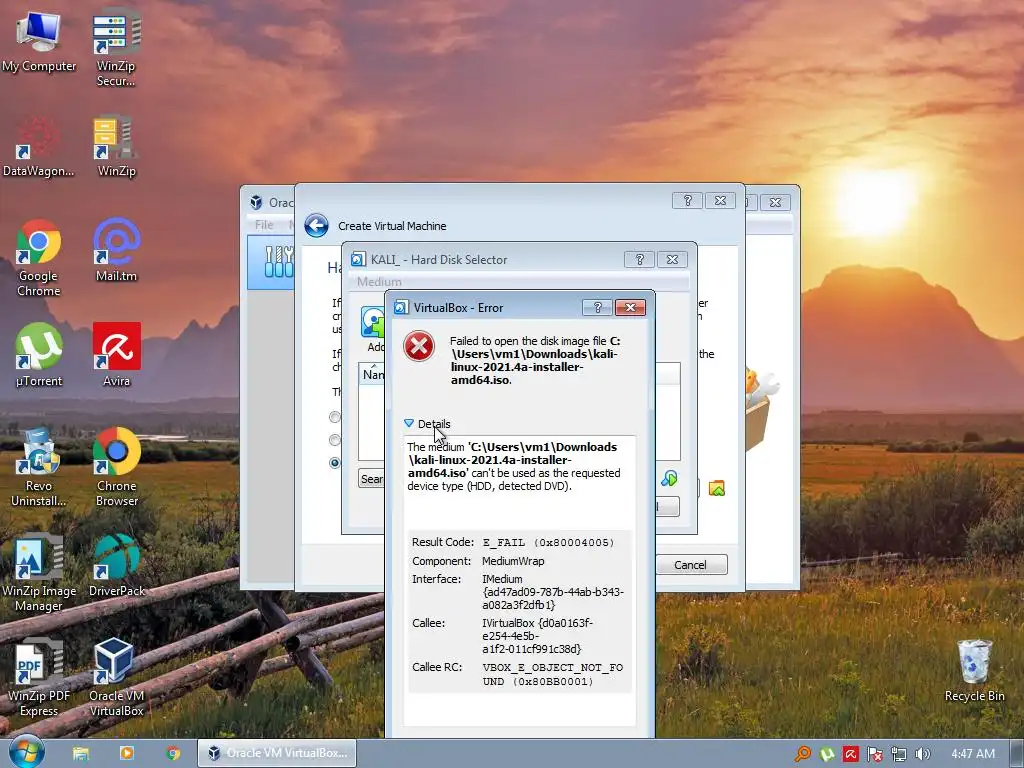Screen dimensions: 1024x768
Task: Click the Medium menu in Hard Disk Selector
Action: (379, 281)
